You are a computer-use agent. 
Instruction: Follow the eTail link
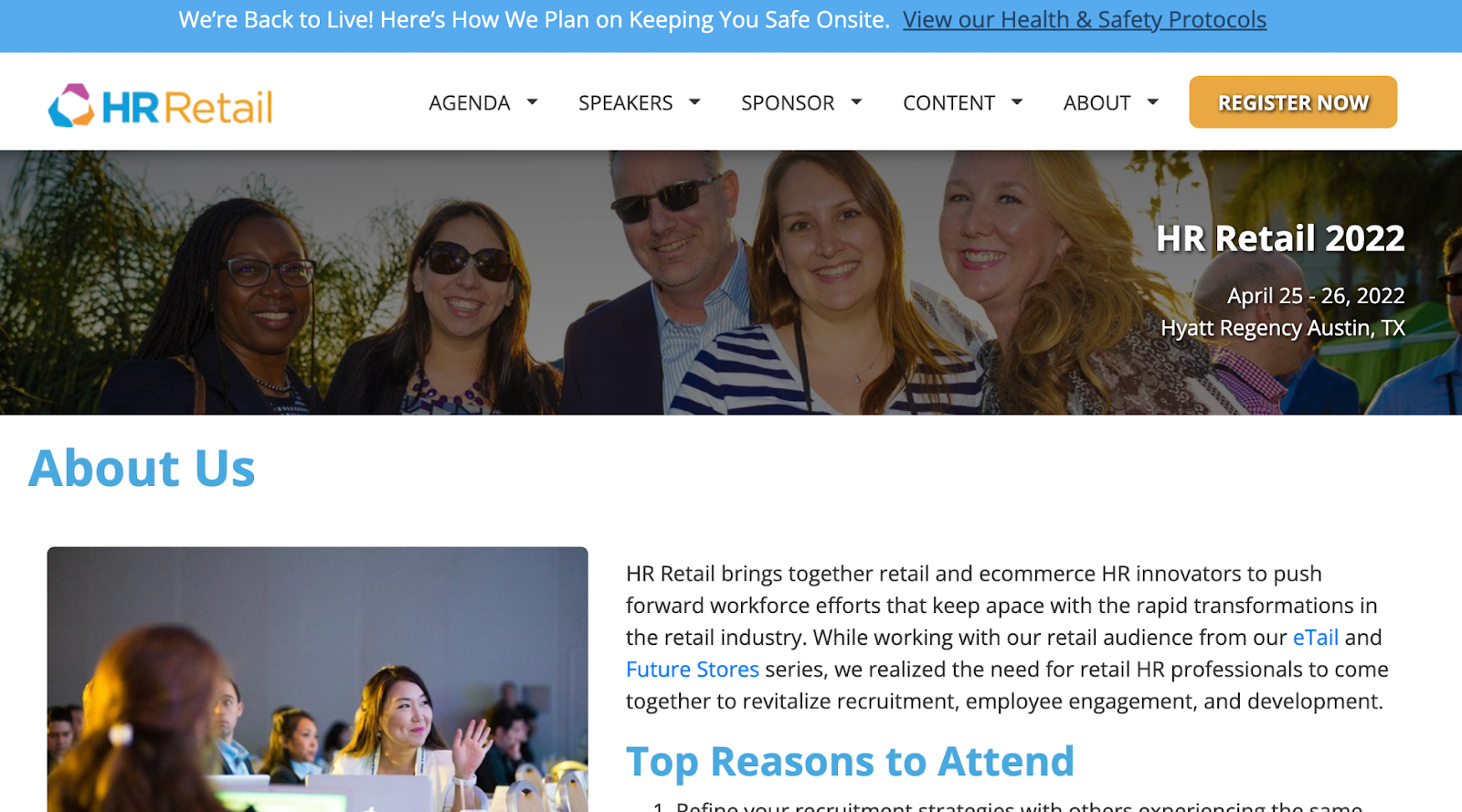[1316, 638]
